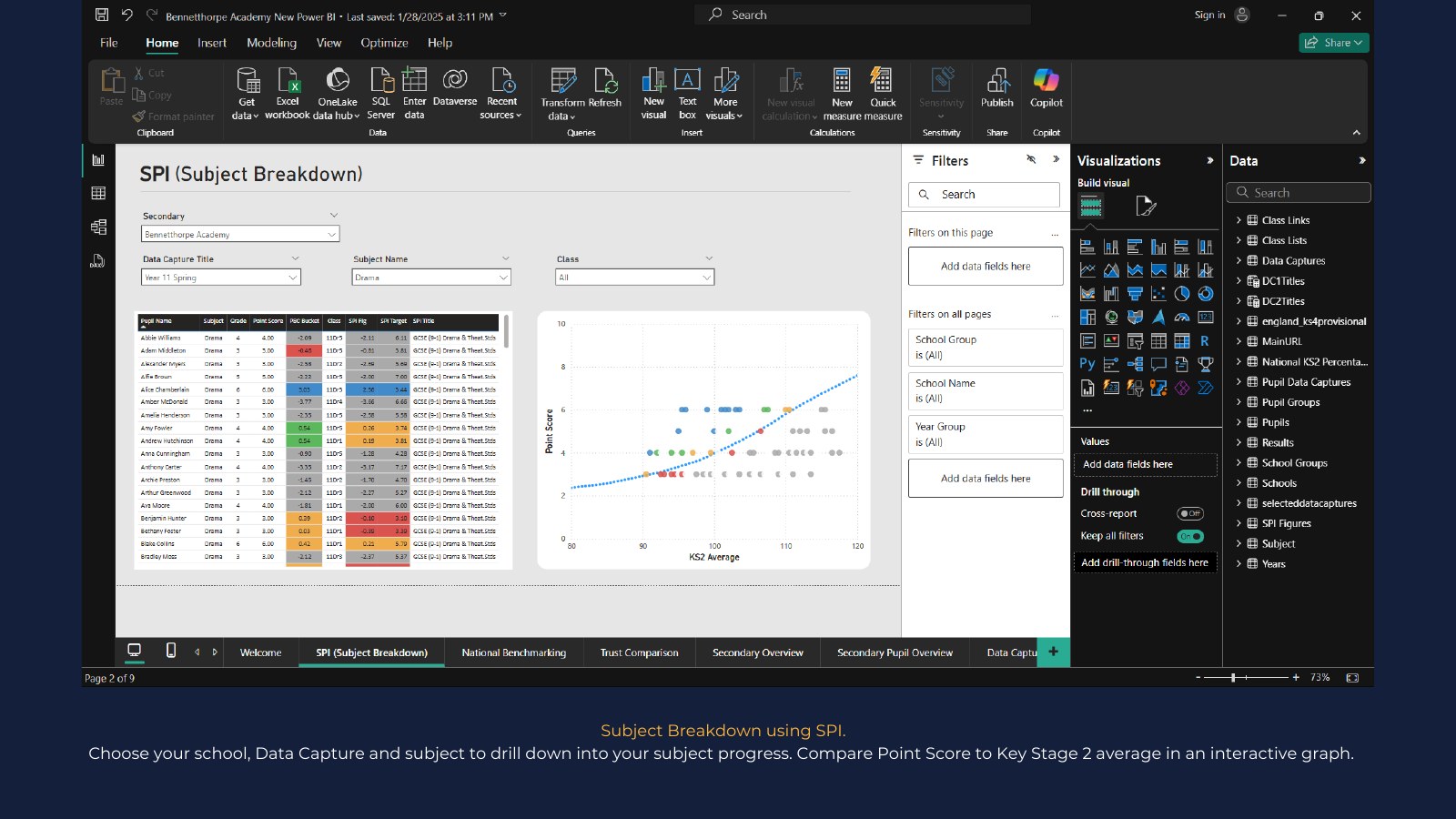Open Transform data in Queries group

click(562, 94)
